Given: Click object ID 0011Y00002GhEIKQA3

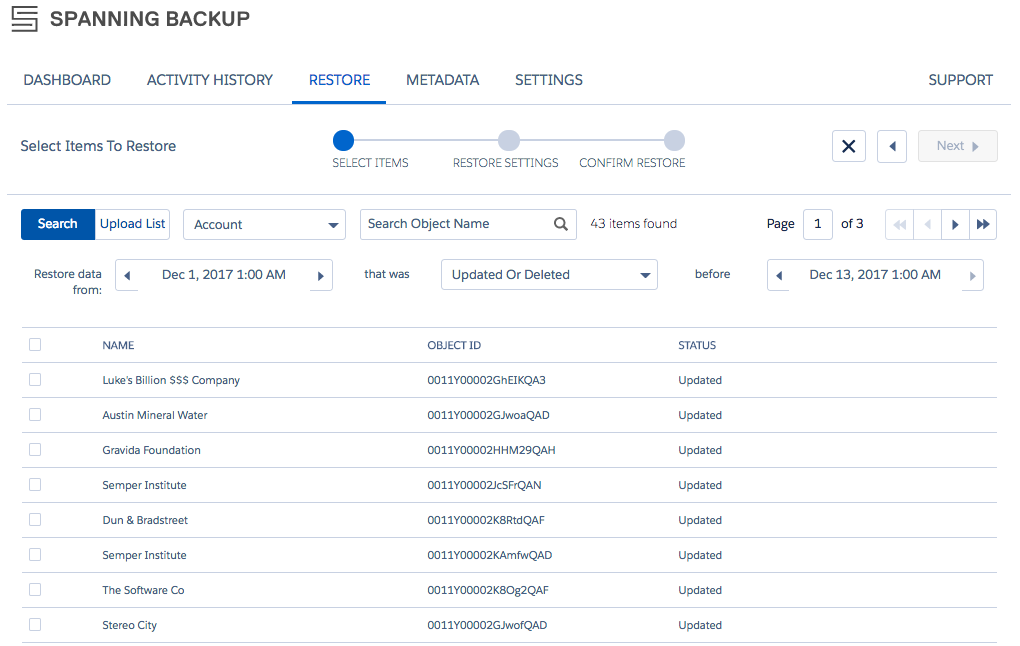Looking at the screenshot, I should (487, 381).
